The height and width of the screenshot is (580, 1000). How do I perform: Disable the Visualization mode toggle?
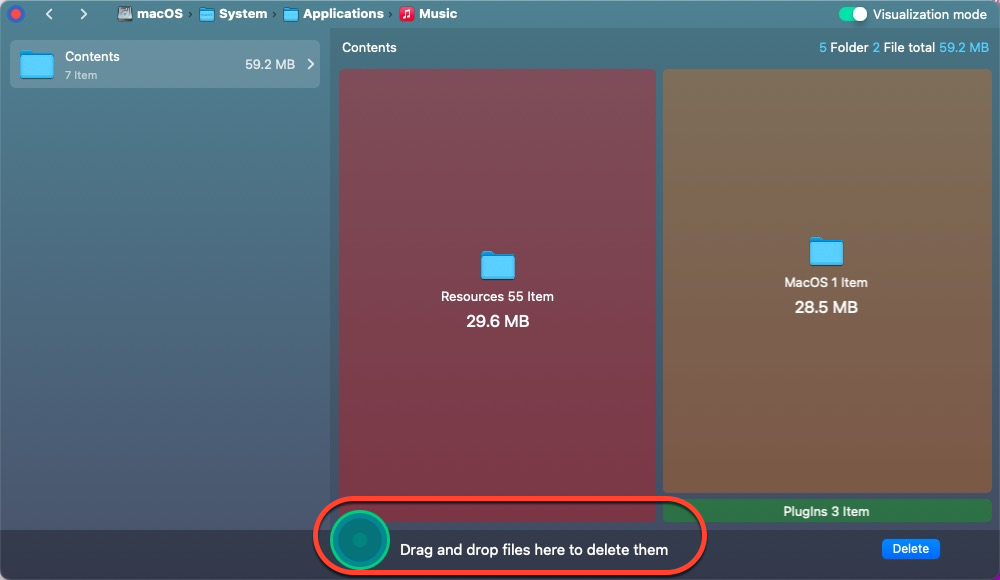(852, 14)
